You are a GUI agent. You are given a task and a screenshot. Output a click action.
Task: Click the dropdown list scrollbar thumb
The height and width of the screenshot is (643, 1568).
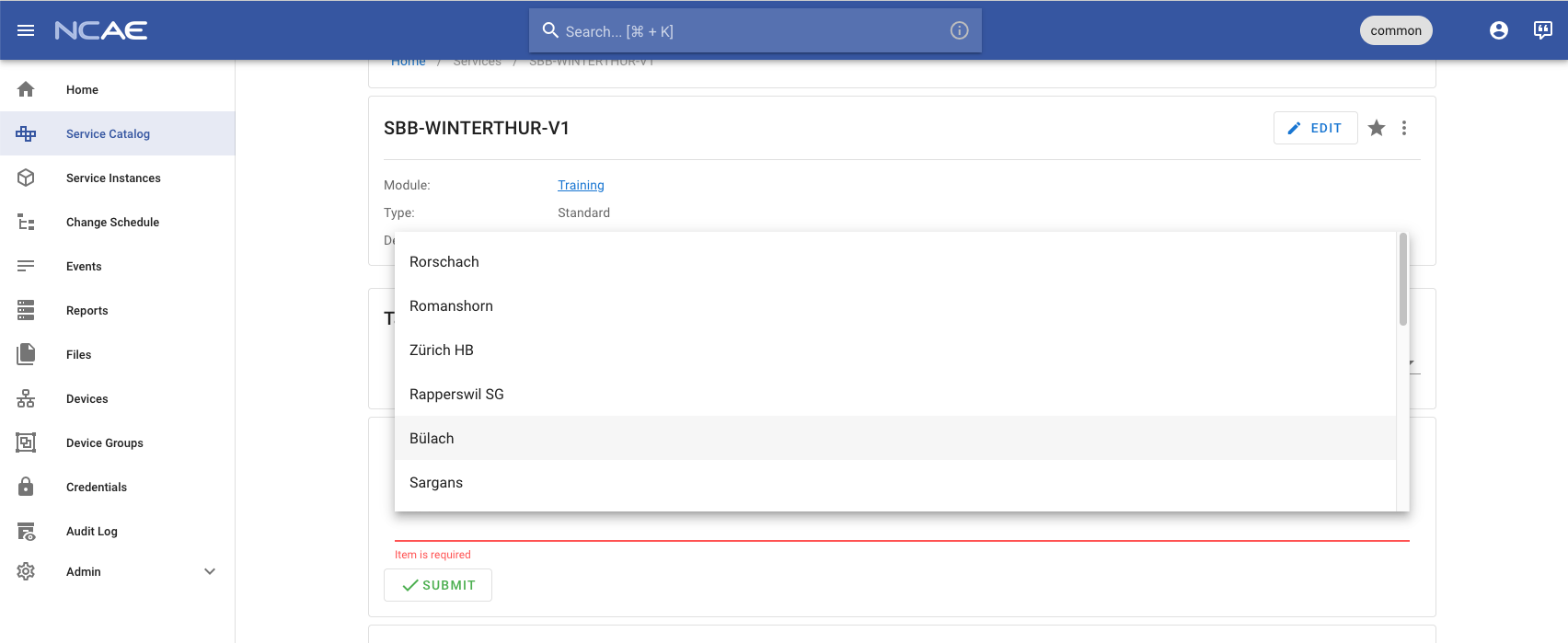1402,279
